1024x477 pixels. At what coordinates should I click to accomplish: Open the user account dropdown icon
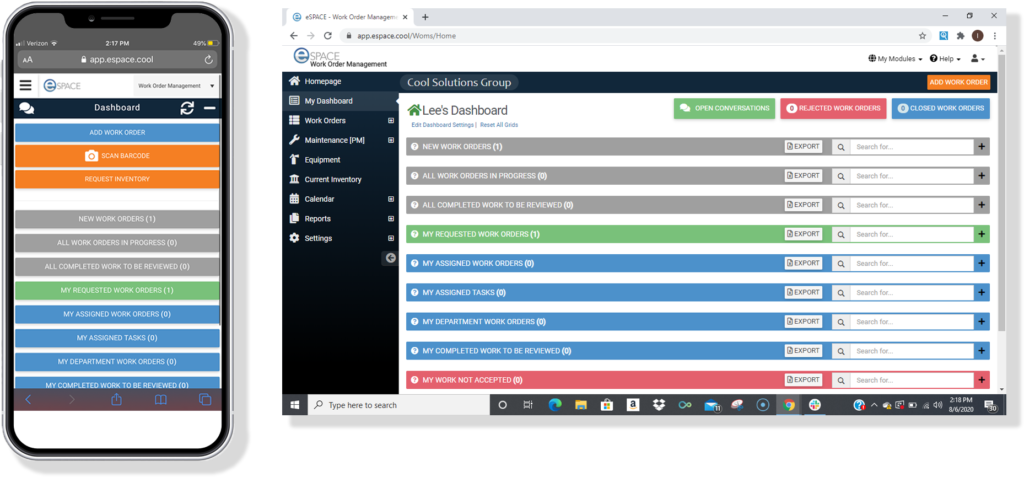tap(978, 59)
